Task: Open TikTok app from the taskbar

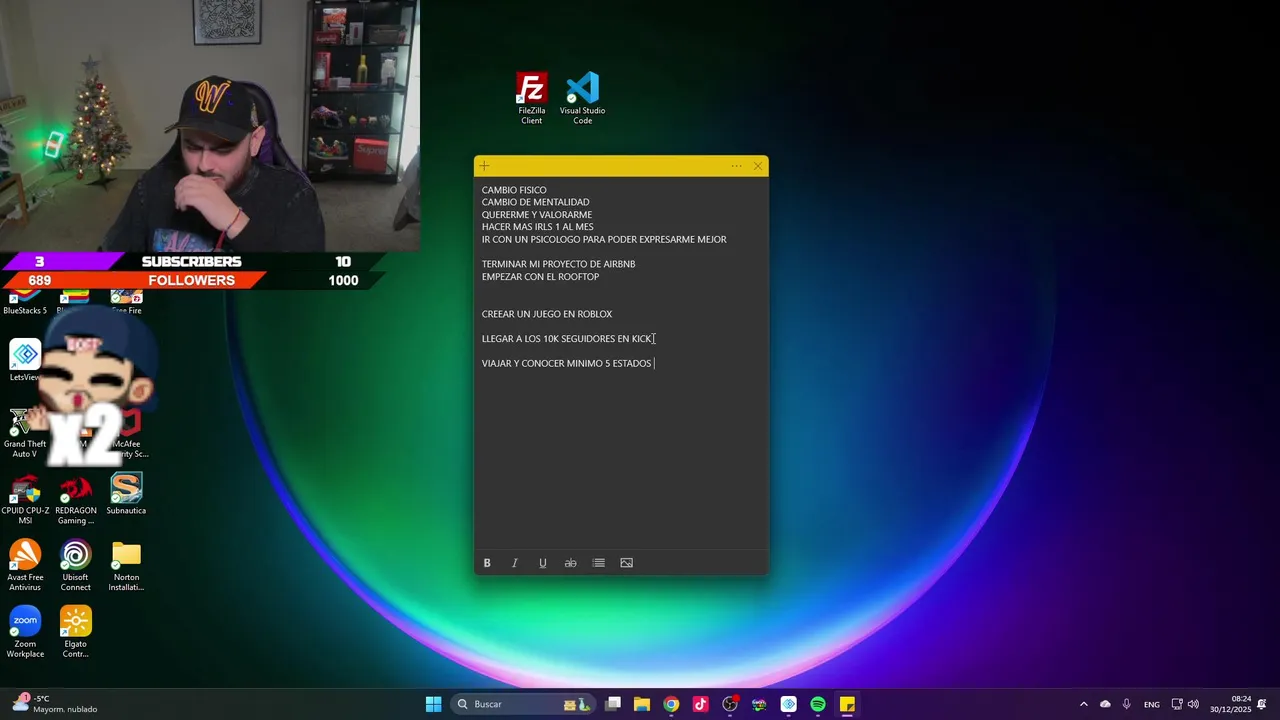Action: click(x=700, y=704)
